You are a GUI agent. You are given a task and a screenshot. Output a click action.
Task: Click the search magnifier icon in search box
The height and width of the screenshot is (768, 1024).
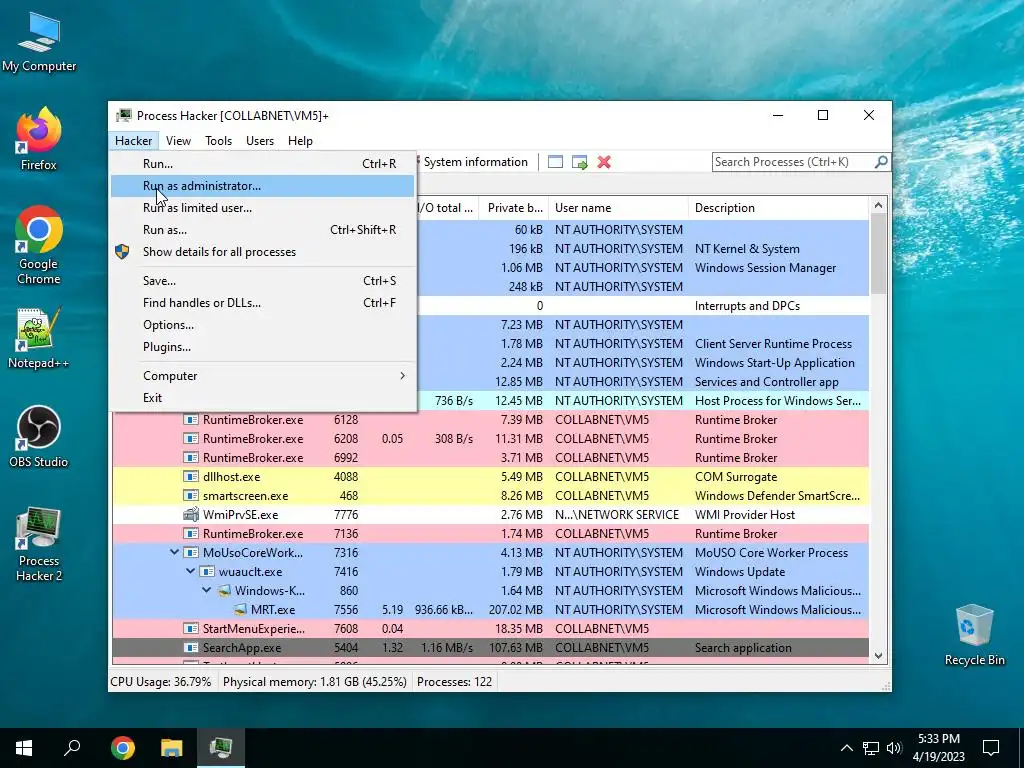point(881,161)
